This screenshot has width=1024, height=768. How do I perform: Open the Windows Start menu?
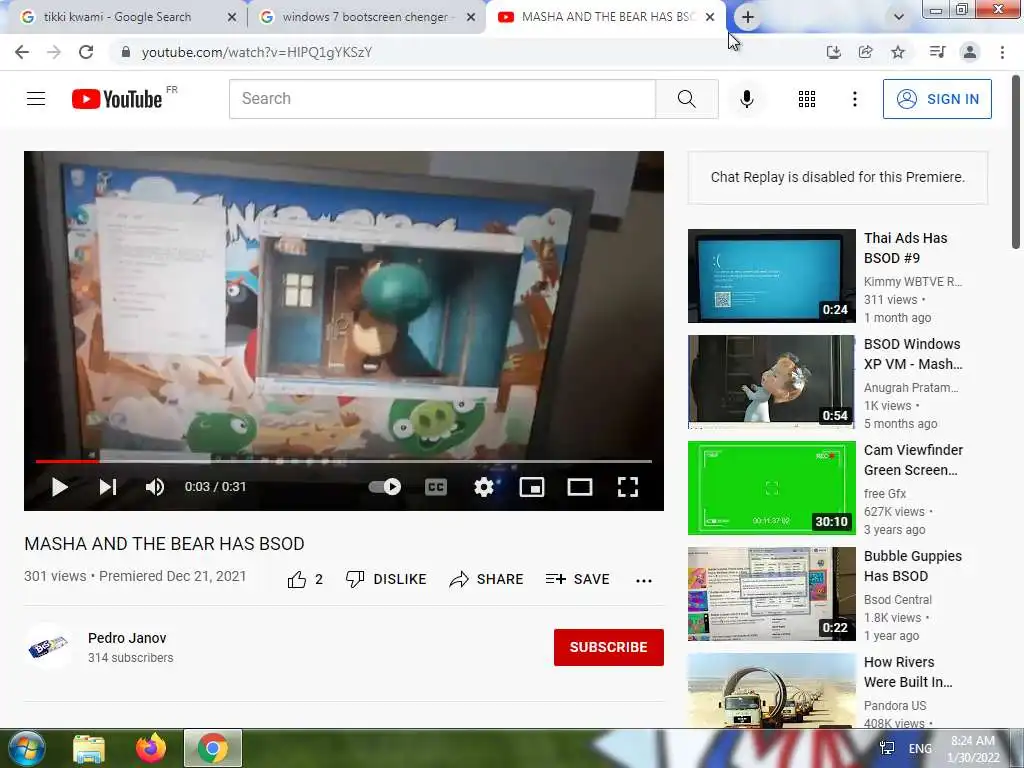click(25, 748)
